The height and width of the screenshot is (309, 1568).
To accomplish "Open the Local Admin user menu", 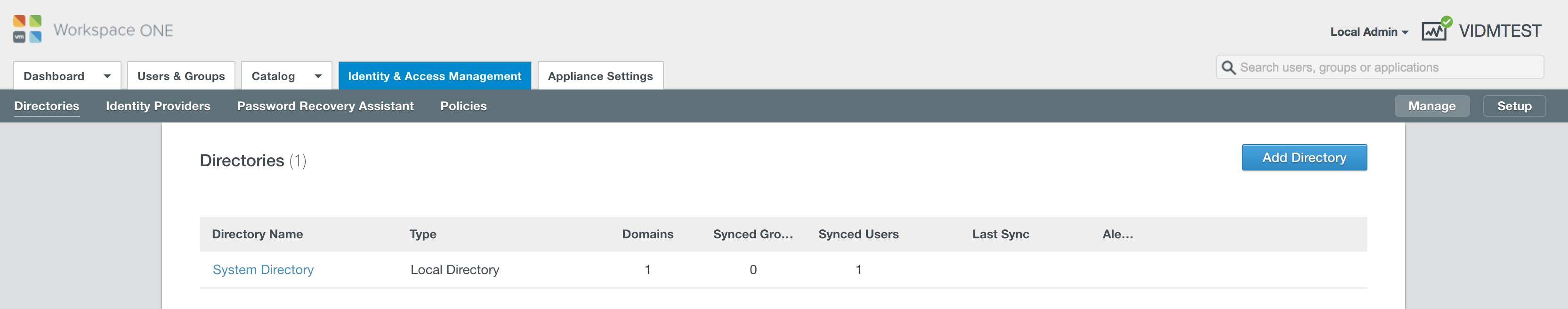I will pos(1368,32).
